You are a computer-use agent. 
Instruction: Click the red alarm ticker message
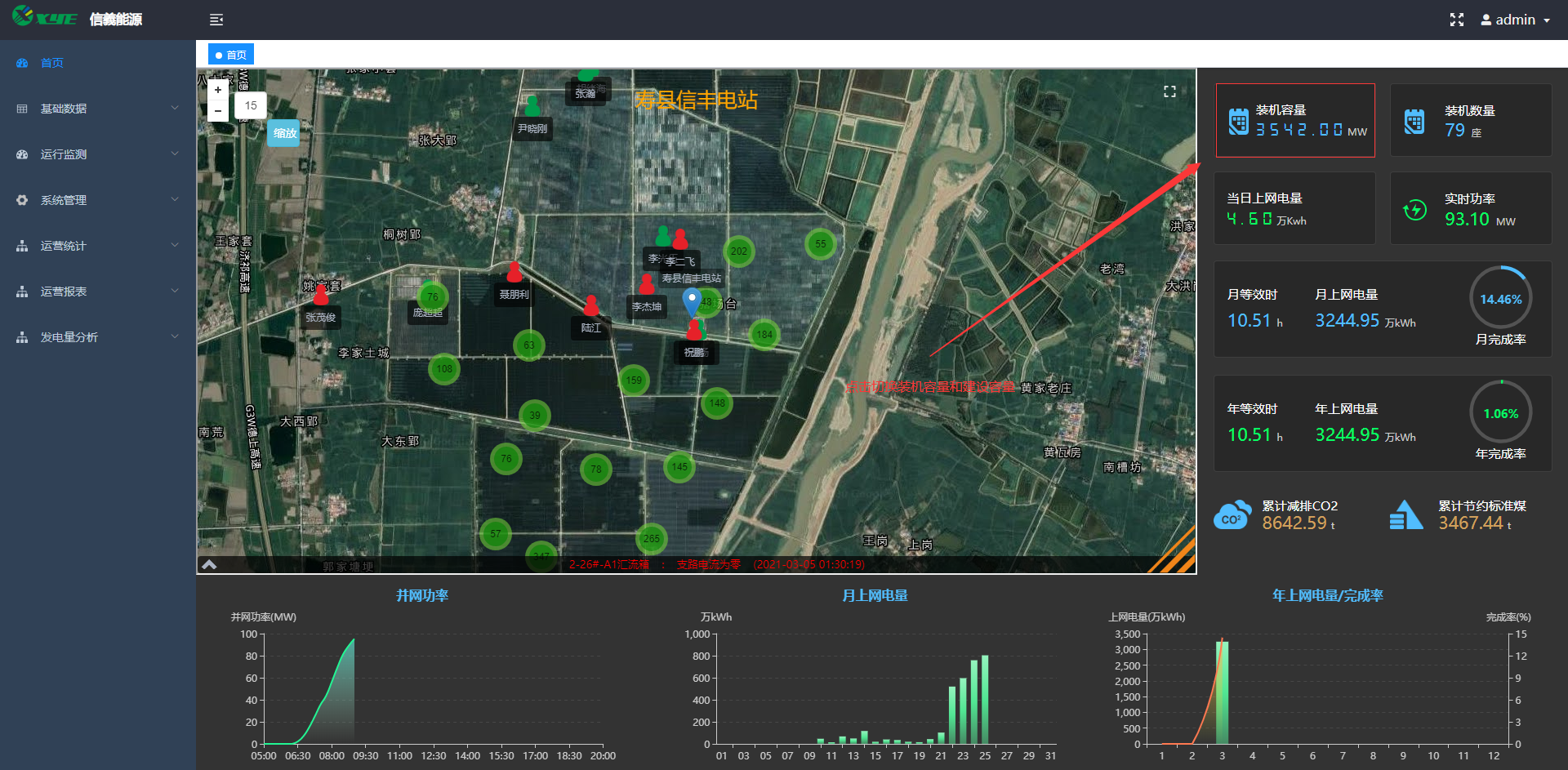(716, 564)
